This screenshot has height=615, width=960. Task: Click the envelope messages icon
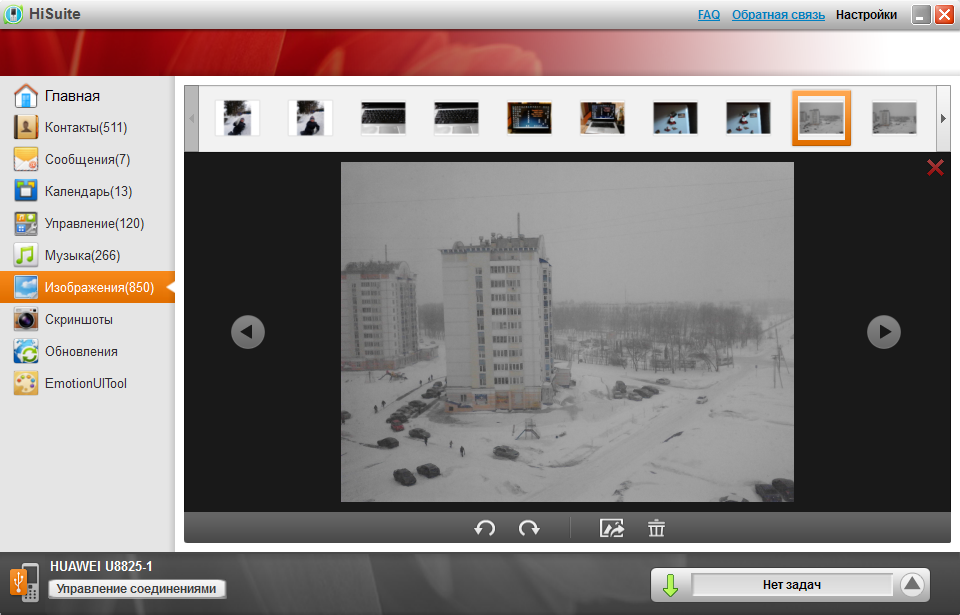coord(26,159)
